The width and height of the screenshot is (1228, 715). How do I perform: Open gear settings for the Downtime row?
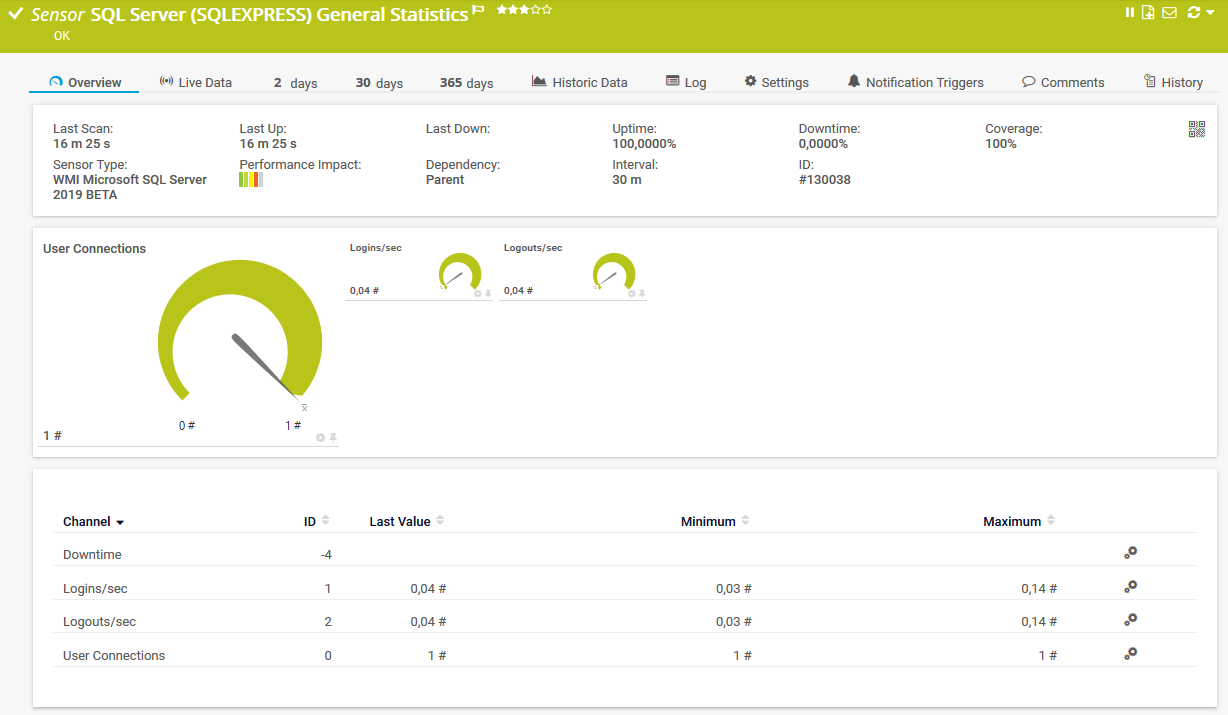point(1130,553)
